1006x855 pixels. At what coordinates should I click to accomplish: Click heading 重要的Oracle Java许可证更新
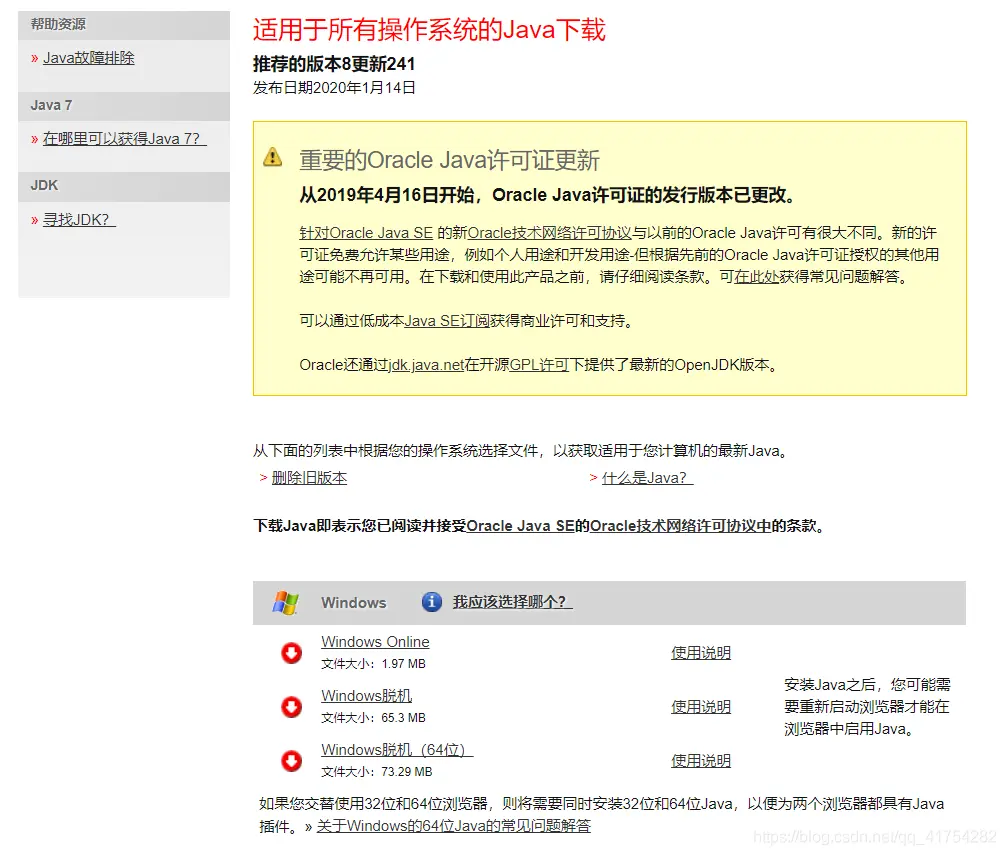(449, 160)
